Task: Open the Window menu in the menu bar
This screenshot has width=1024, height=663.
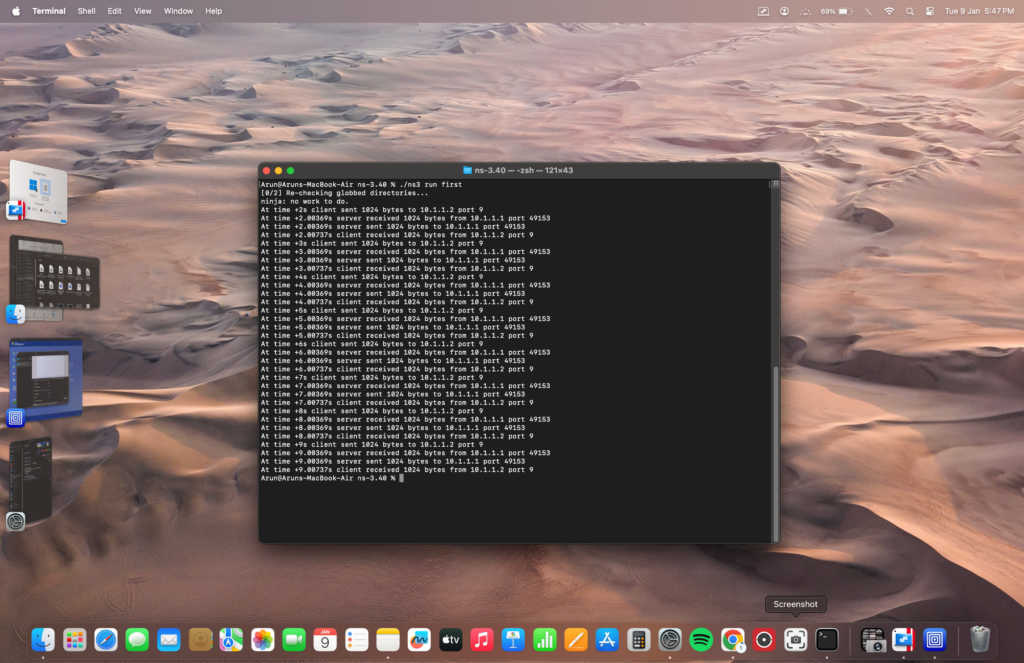Action: pyautogui.click(x=178, y=11)
